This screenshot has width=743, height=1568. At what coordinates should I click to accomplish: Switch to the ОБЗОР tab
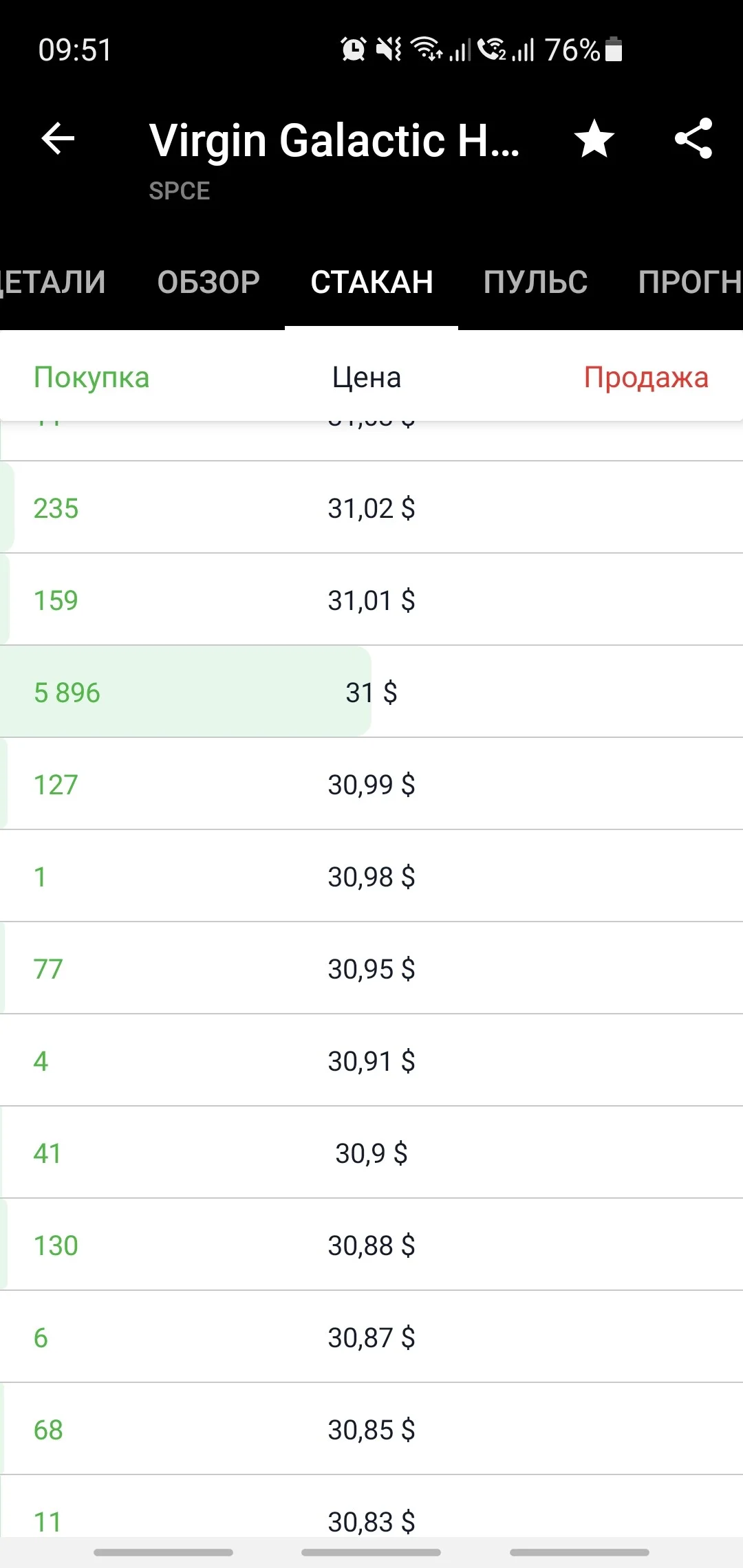pos(208,282)
